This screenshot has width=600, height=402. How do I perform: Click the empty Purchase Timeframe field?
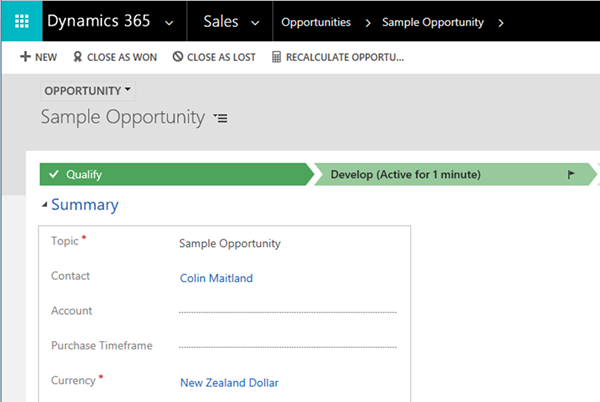pyautogui.click(x=287, y=346)
